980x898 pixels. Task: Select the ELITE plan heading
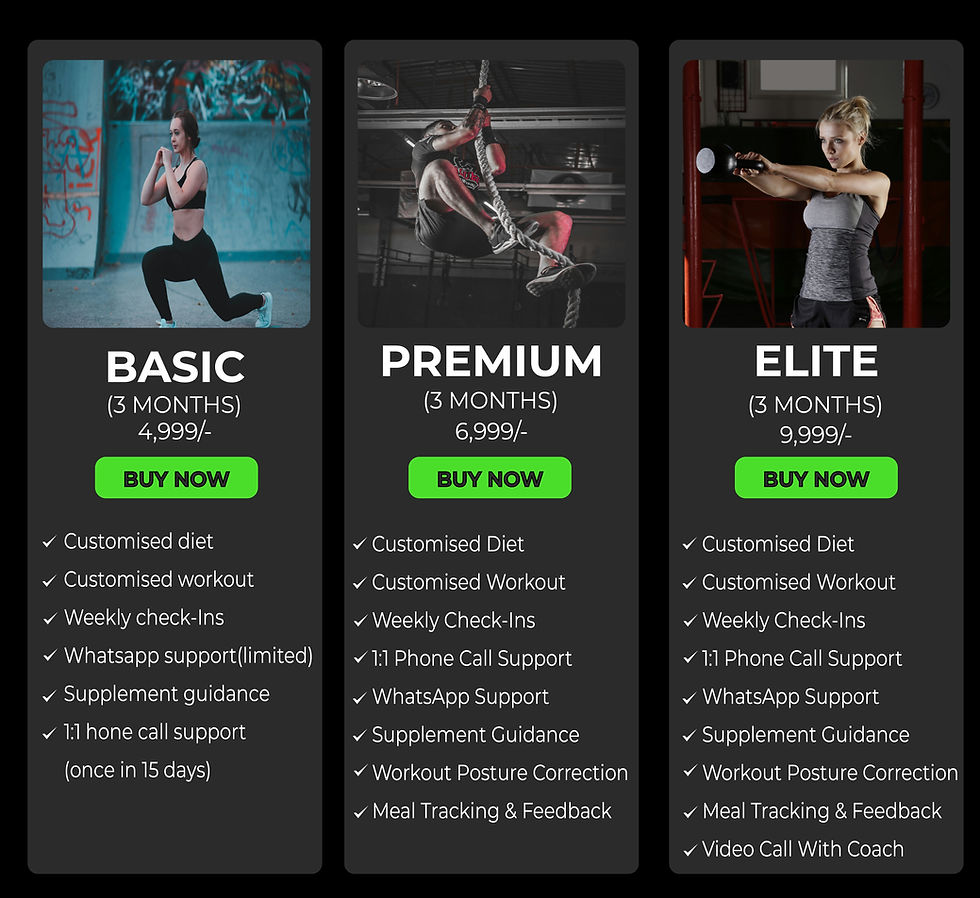[816, 361]
